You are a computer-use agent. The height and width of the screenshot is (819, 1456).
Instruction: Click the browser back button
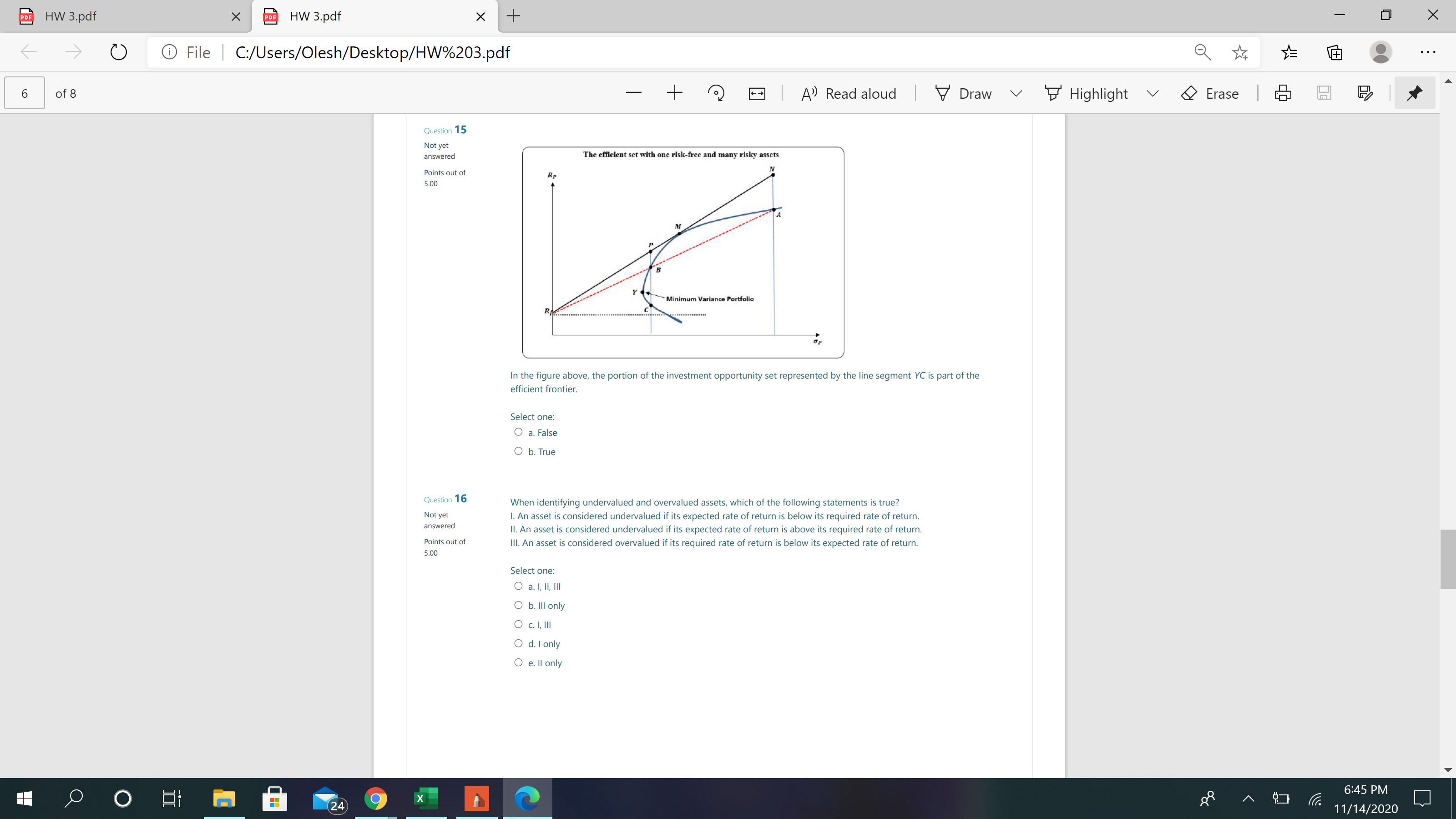28,52
